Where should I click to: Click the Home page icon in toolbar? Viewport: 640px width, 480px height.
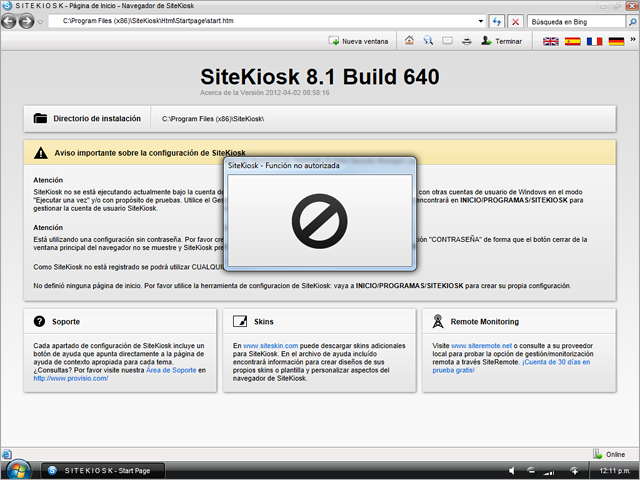pyautogui.click(x=409, y=42)
